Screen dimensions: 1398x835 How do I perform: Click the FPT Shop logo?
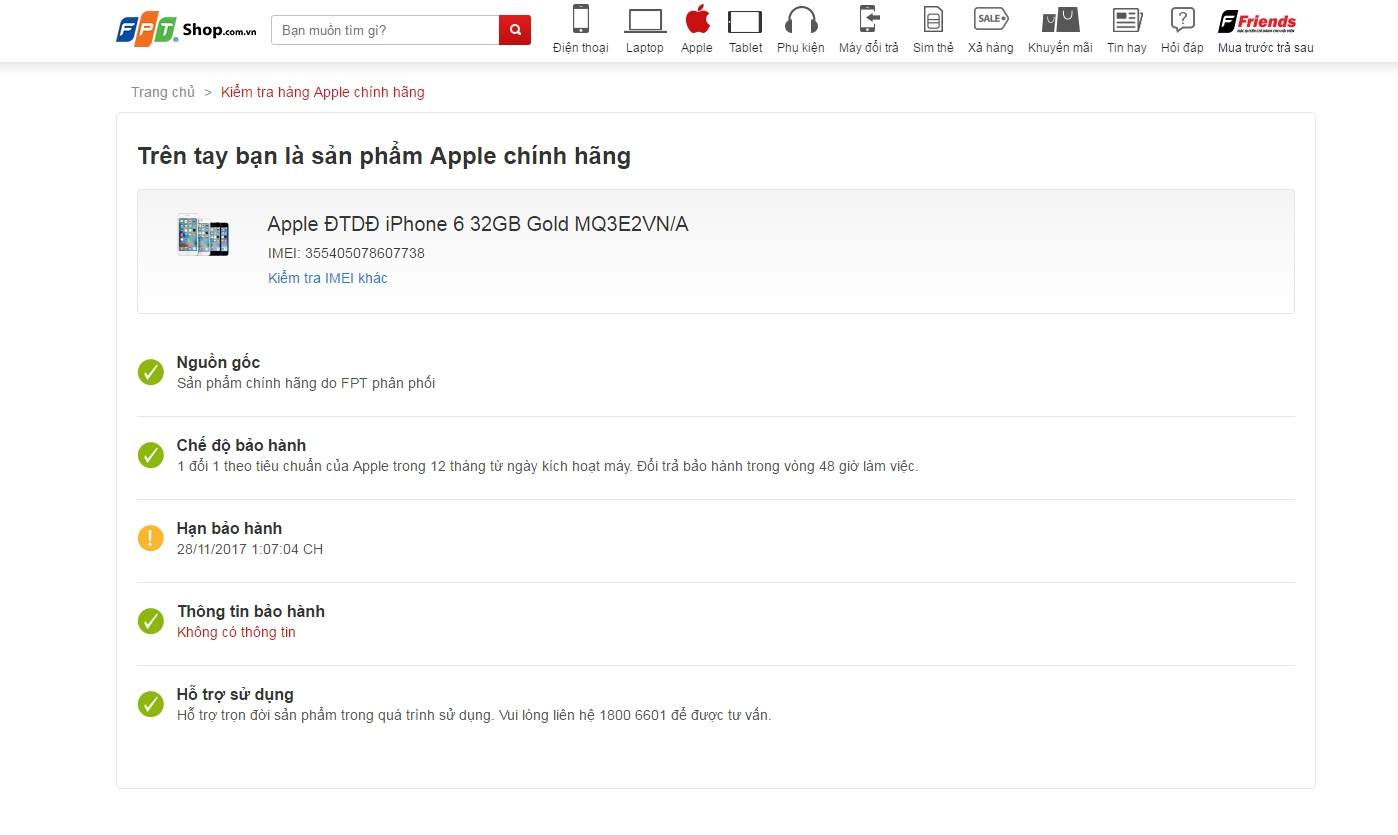click(x=187, y=30)
